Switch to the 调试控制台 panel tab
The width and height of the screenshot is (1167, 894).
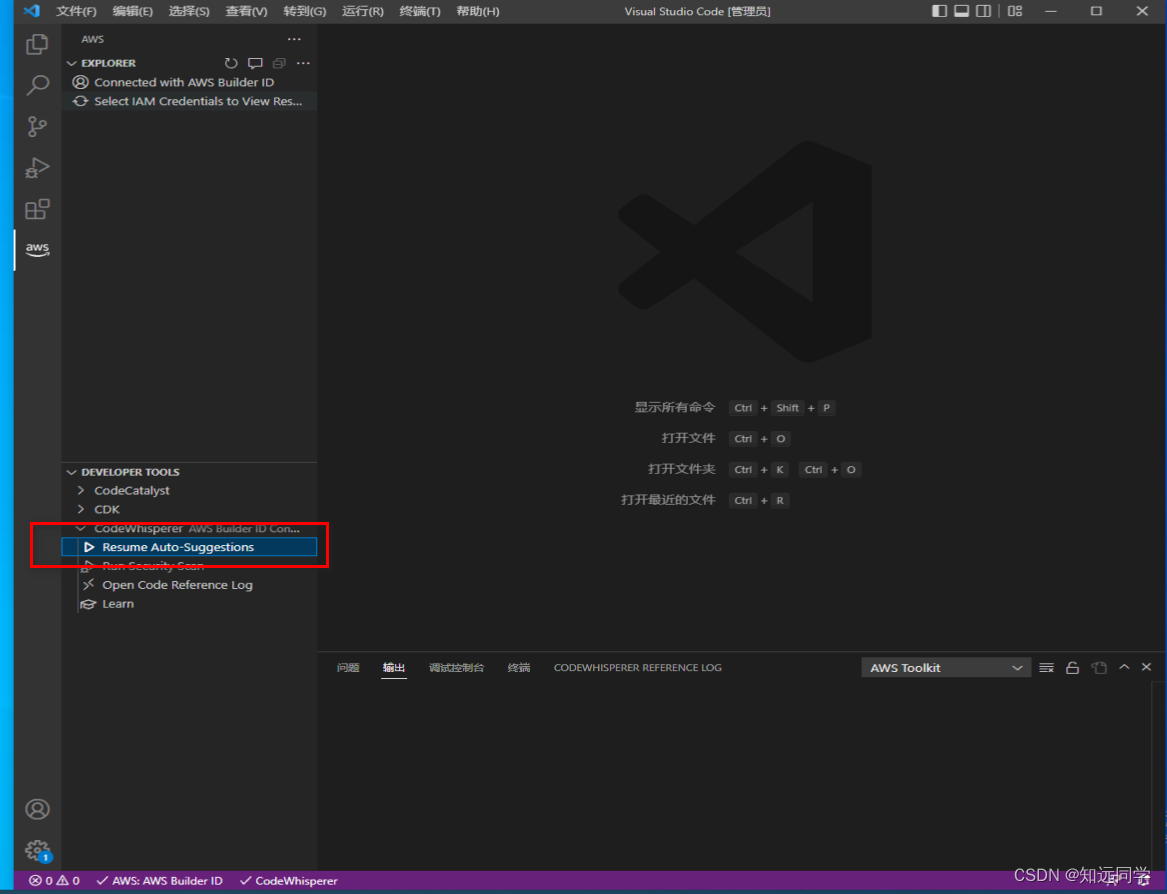(x=456, y=668)
